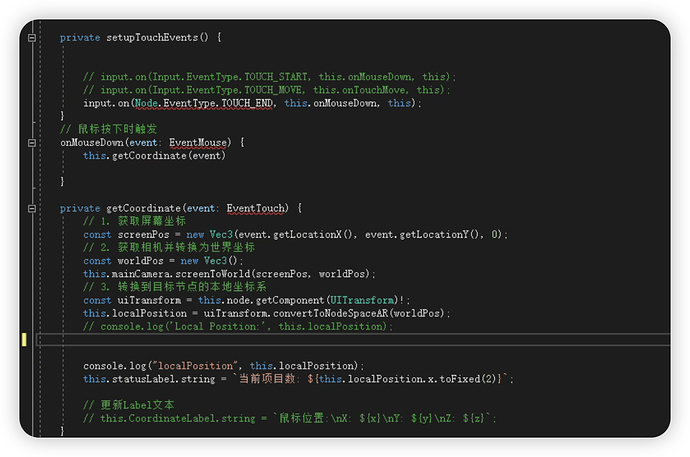
Task: Click the '更新Label文本' comment
Action: [x=128, y=405]
